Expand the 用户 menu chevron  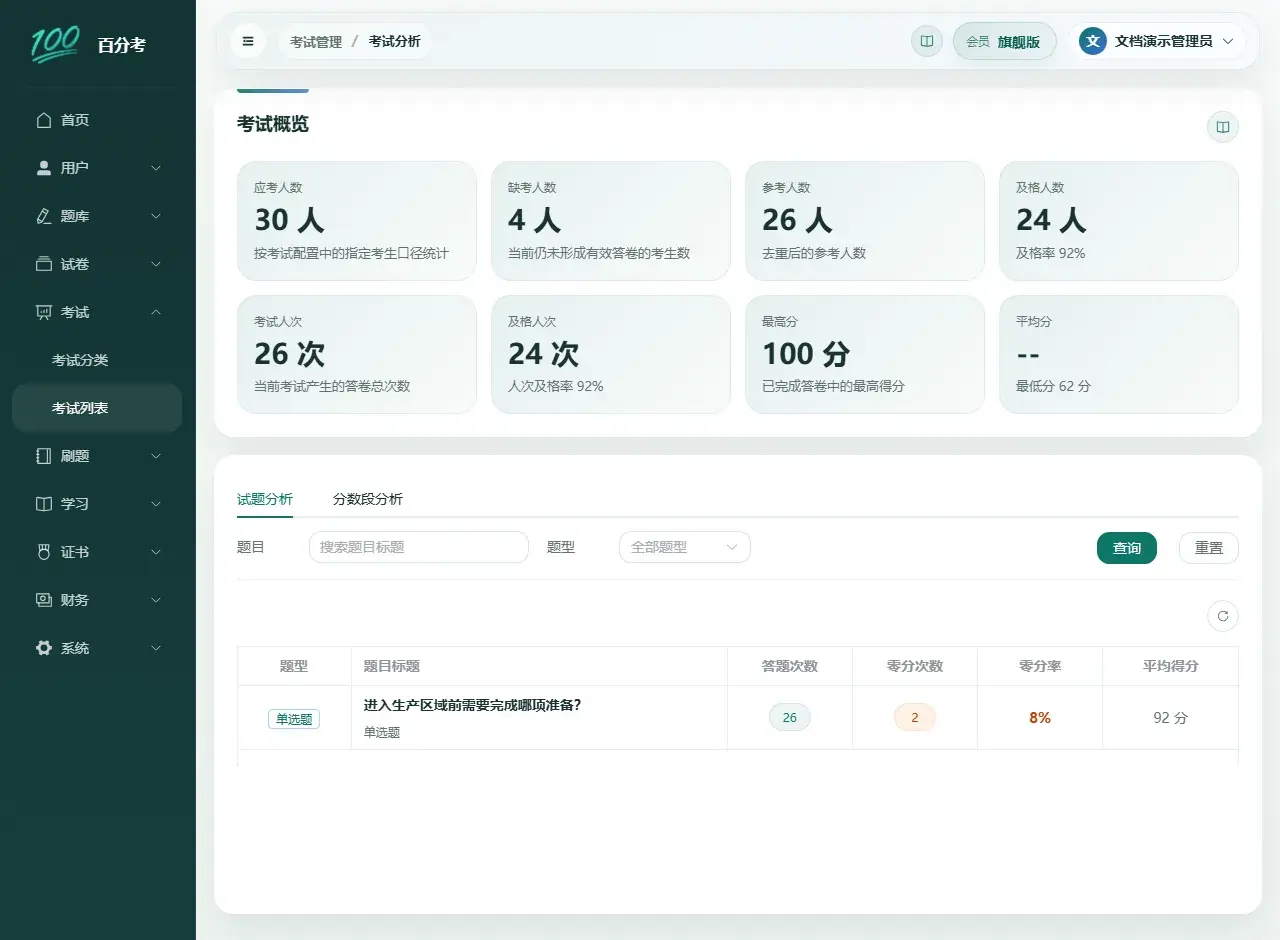click(156, 168)
